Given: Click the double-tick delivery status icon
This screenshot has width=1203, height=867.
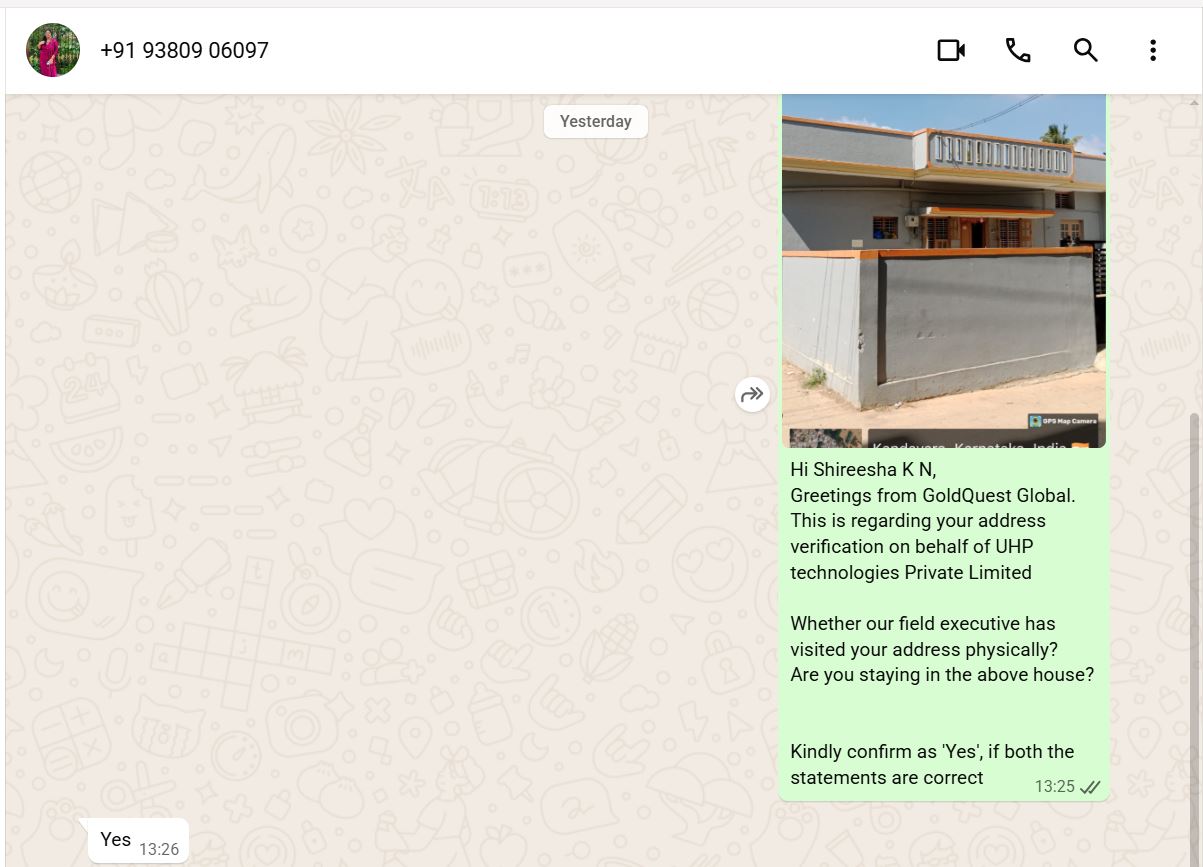Looking at the screenshot, I should [1090, 787].
